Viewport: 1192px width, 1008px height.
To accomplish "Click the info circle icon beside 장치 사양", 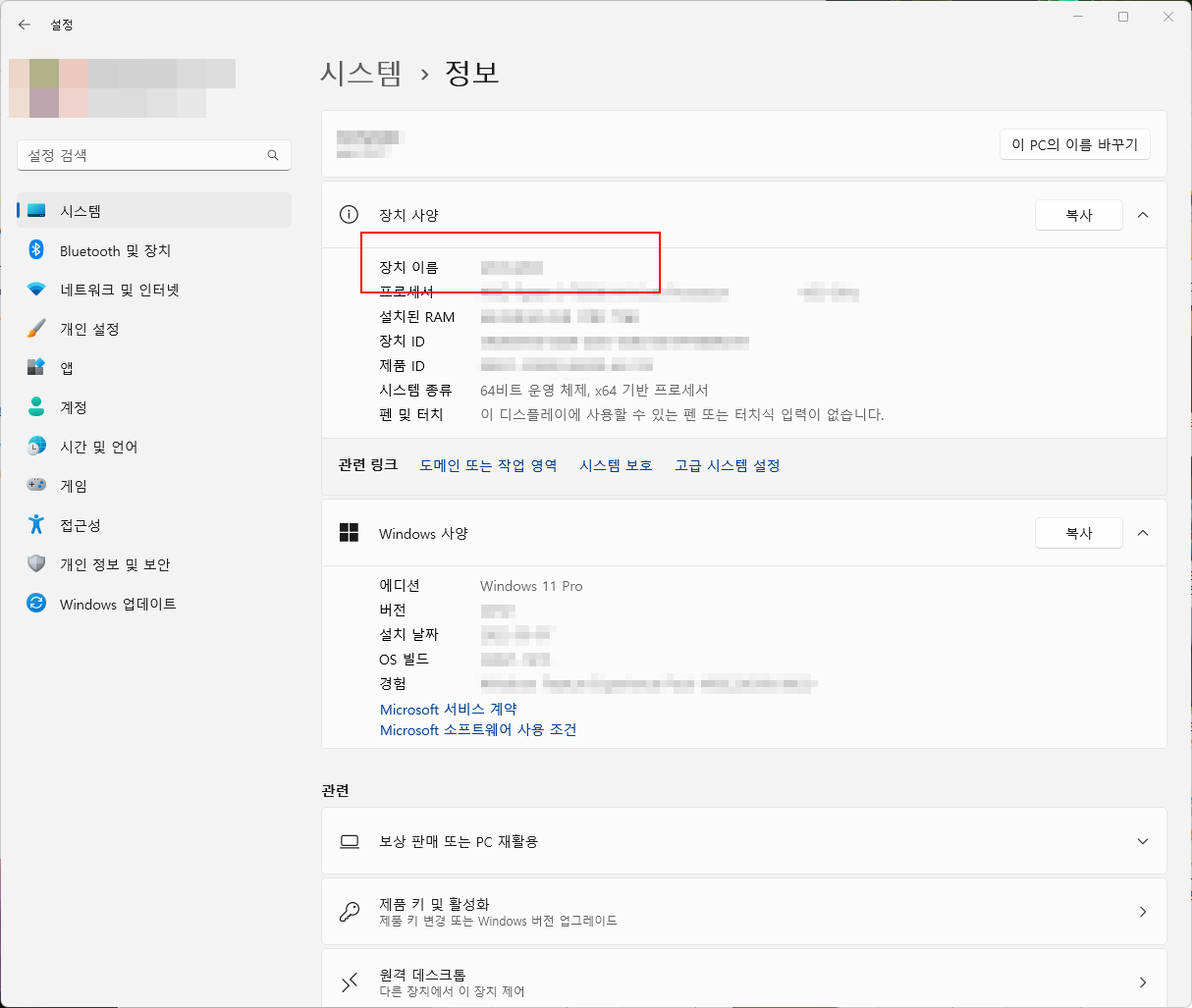I will tap(349, 214).
